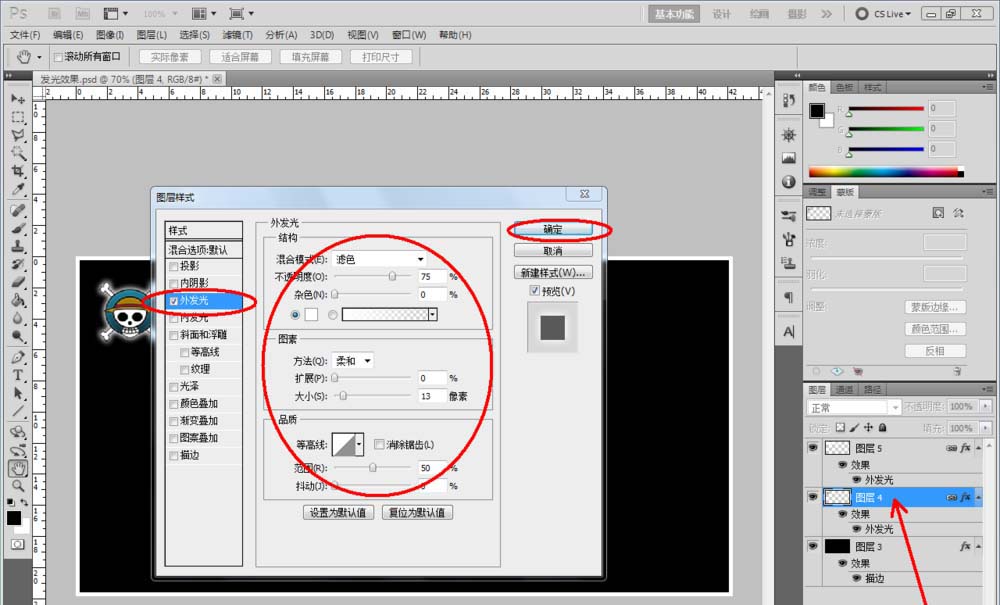
Task: Click the 大小(S) size slider handle
Action: pos(343,396)
